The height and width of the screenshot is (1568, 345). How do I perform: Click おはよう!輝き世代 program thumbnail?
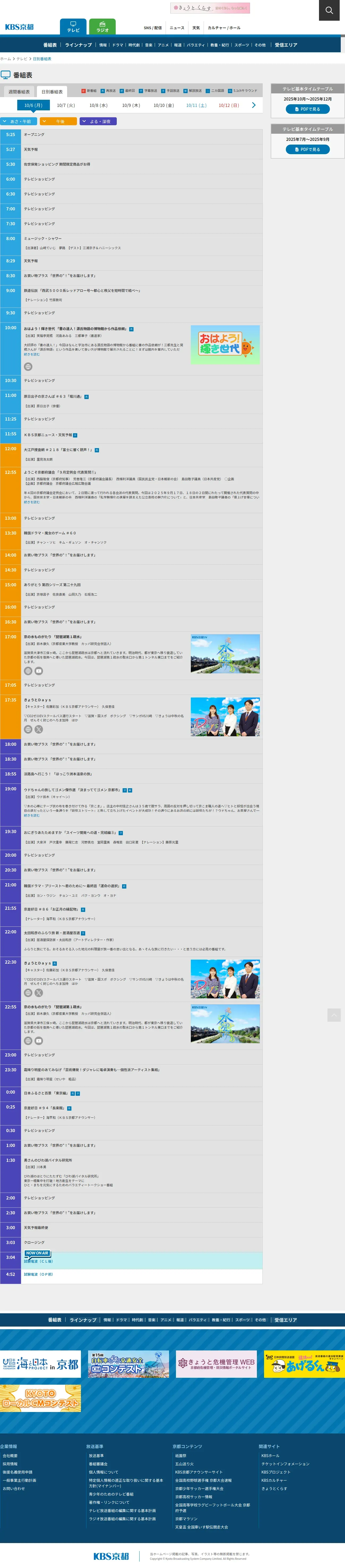click(225, 345)
